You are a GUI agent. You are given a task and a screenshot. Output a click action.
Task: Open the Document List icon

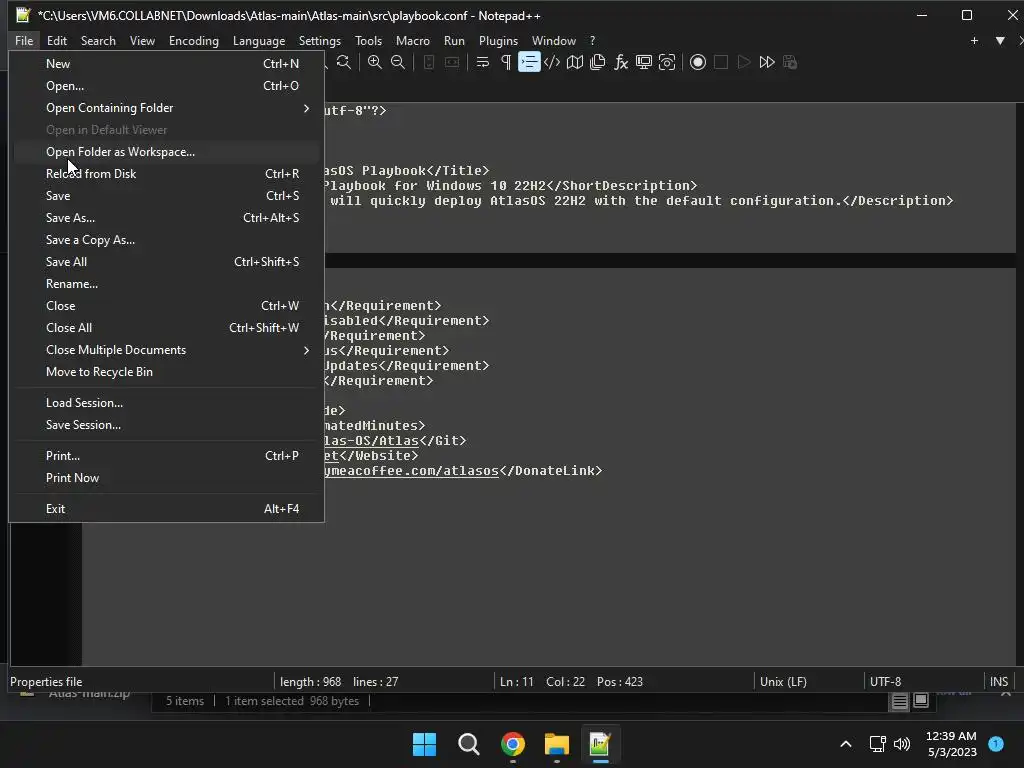point(598,62)
